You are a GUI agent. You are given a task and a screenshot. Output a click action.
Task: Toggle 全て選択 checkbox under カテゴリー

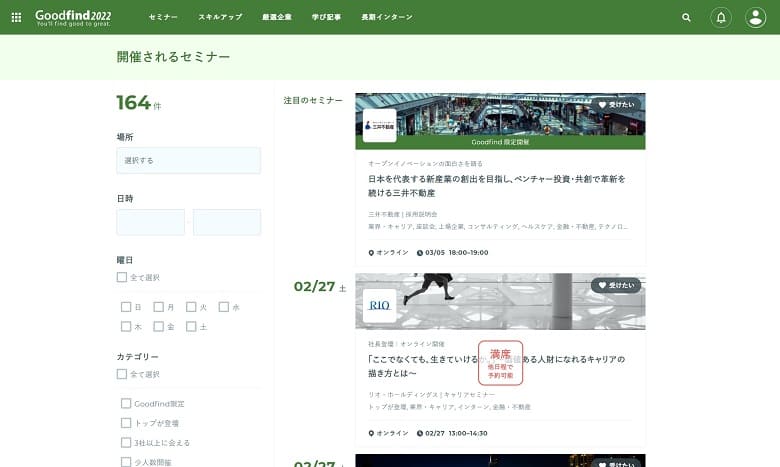[x=122, y=374]
